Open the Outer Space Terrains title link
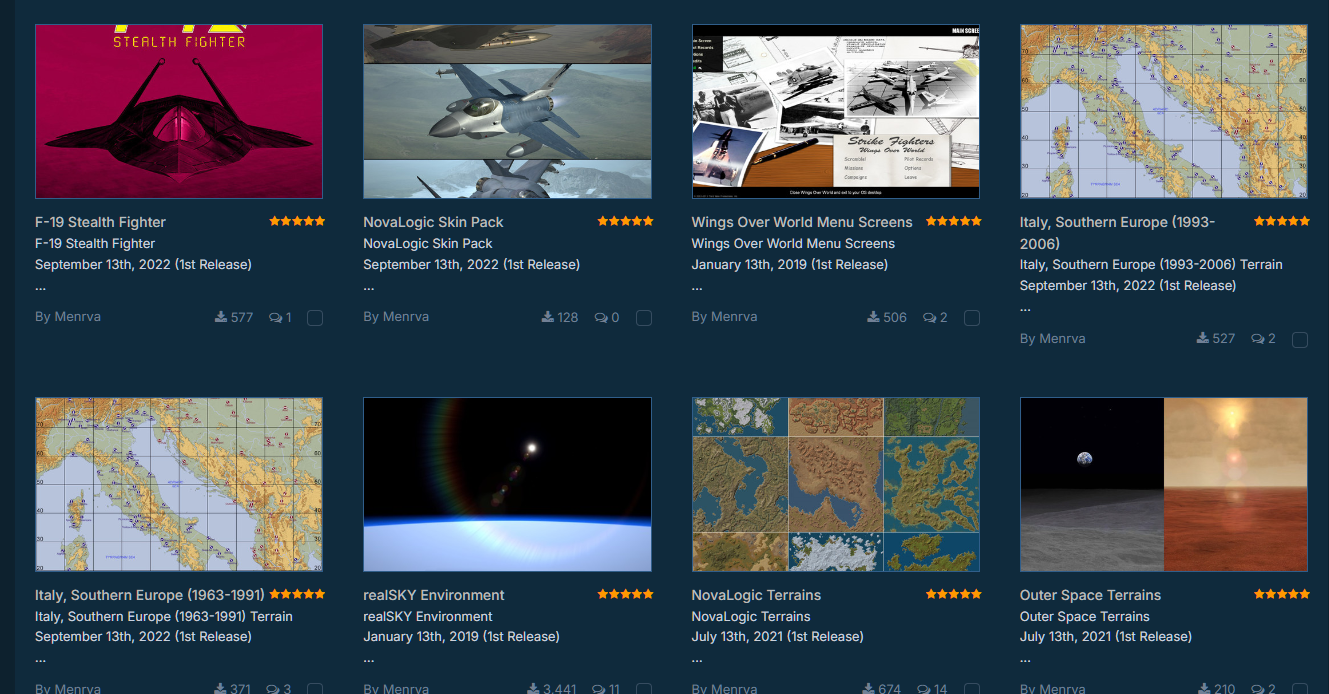The width and height of the screenshot is (1329, 694). coord(1090,595)
